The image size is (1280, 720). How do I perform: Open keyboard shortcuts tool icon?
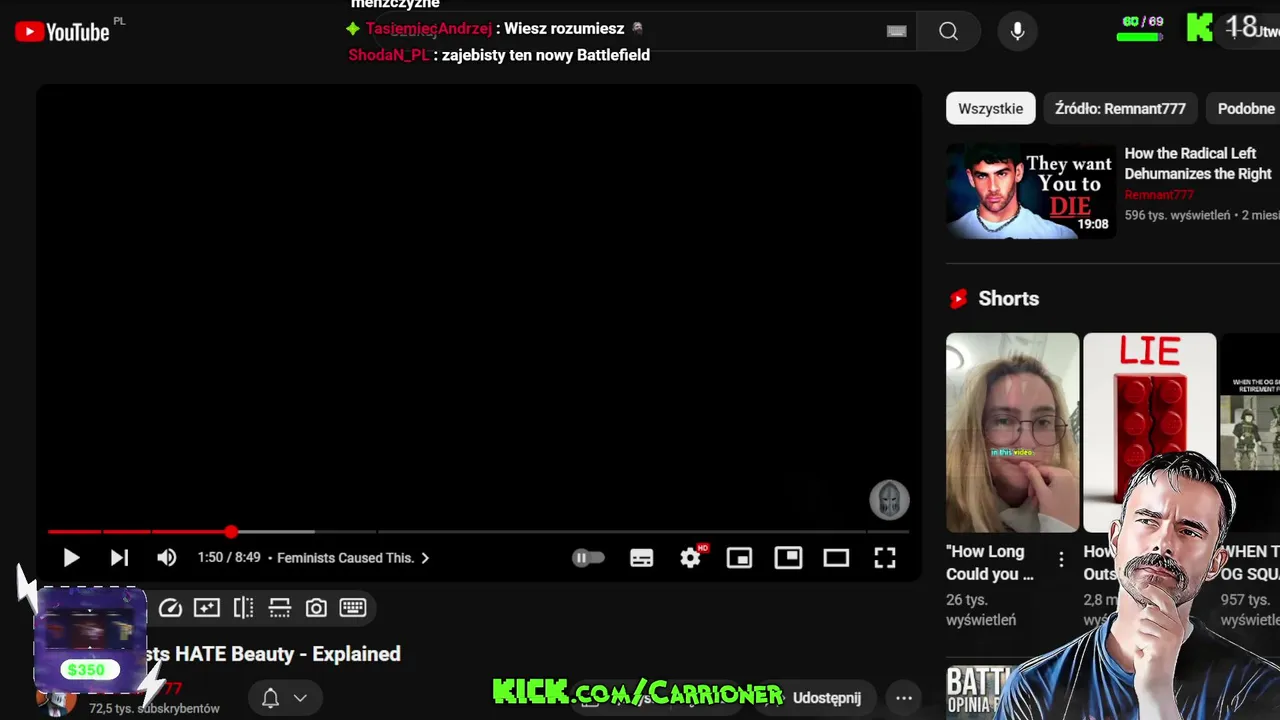[x=353, y=608]
